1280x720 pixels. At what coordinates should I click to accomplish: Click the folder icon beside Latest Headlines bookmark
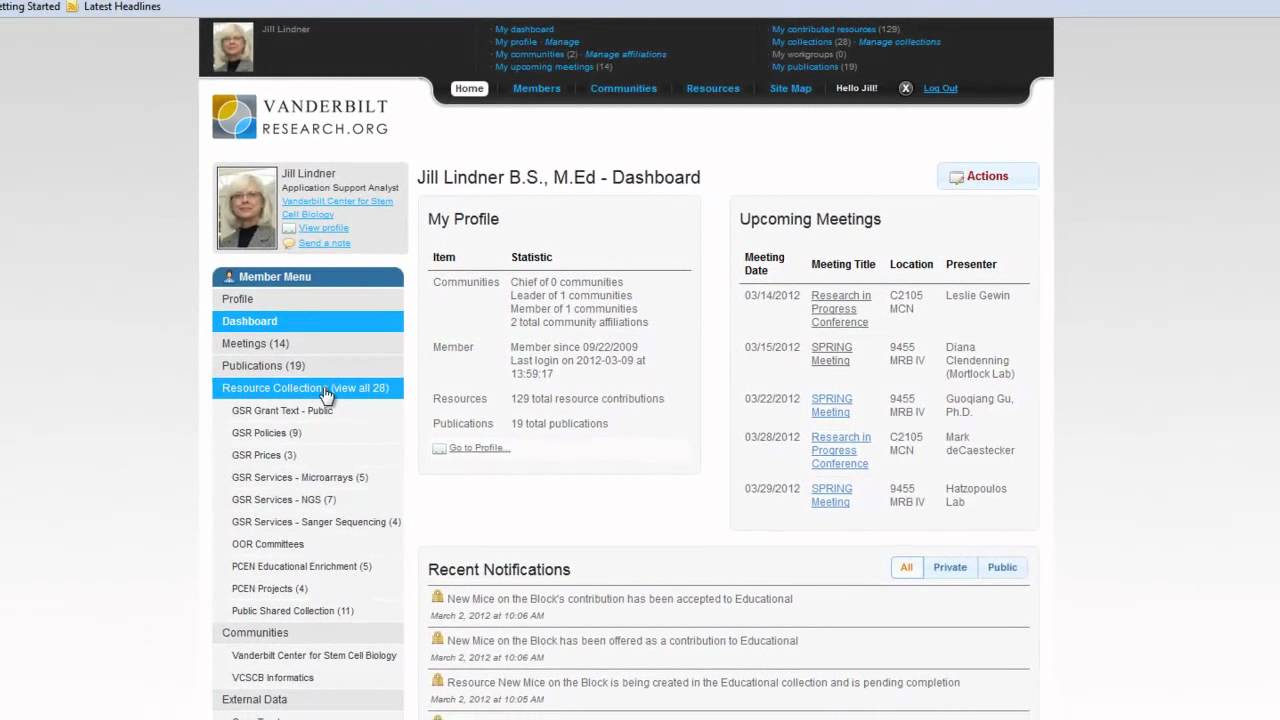72,6
